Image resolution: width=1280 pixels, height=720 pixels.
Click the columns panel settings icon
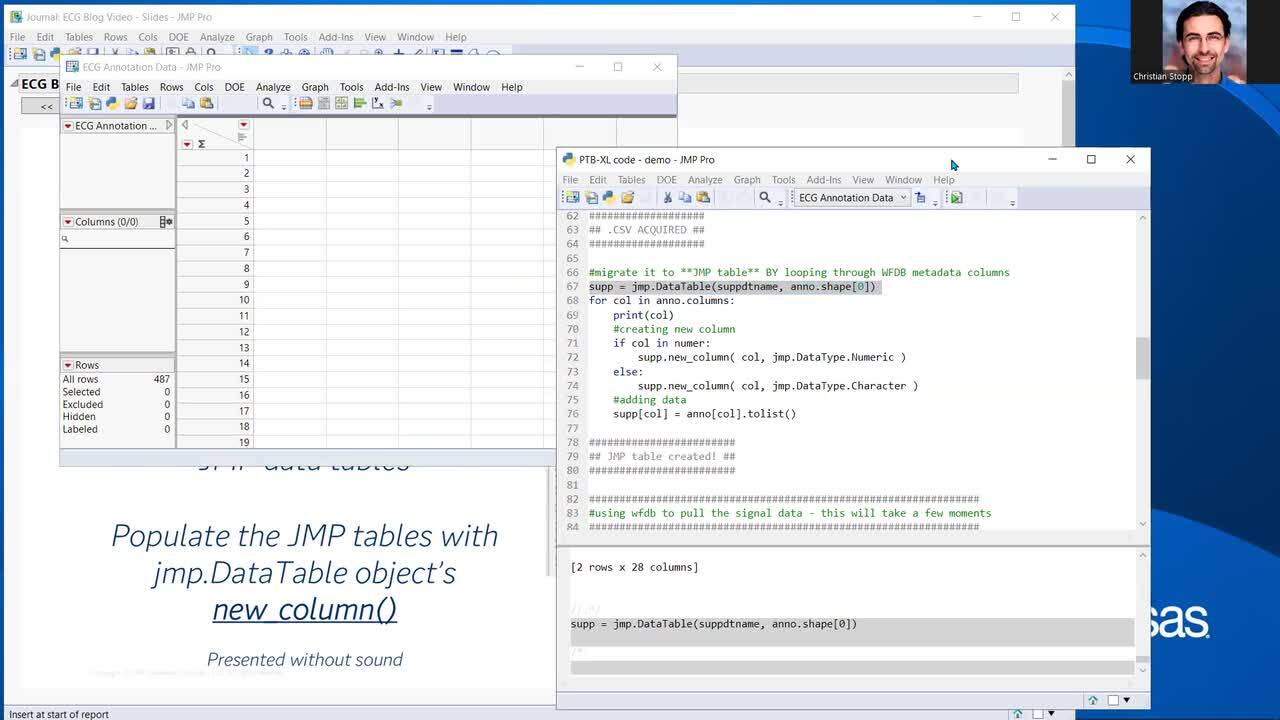click(x=166, y=222)
